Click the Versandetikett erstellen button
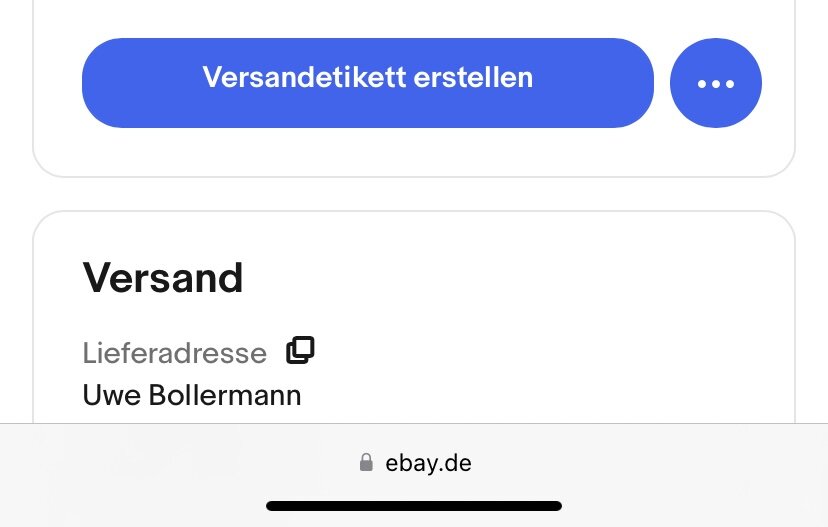The width and height of the screenshot is (828, 527). (368, 83)
